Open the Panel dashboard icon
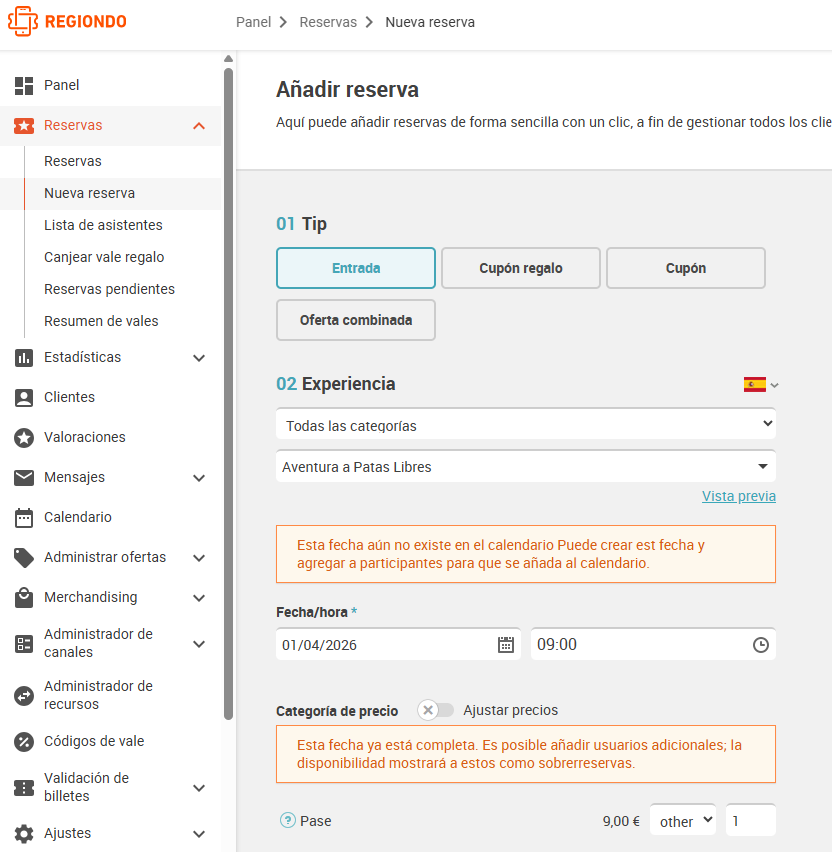Screen dimensions: 832x852 coord(24,86)
